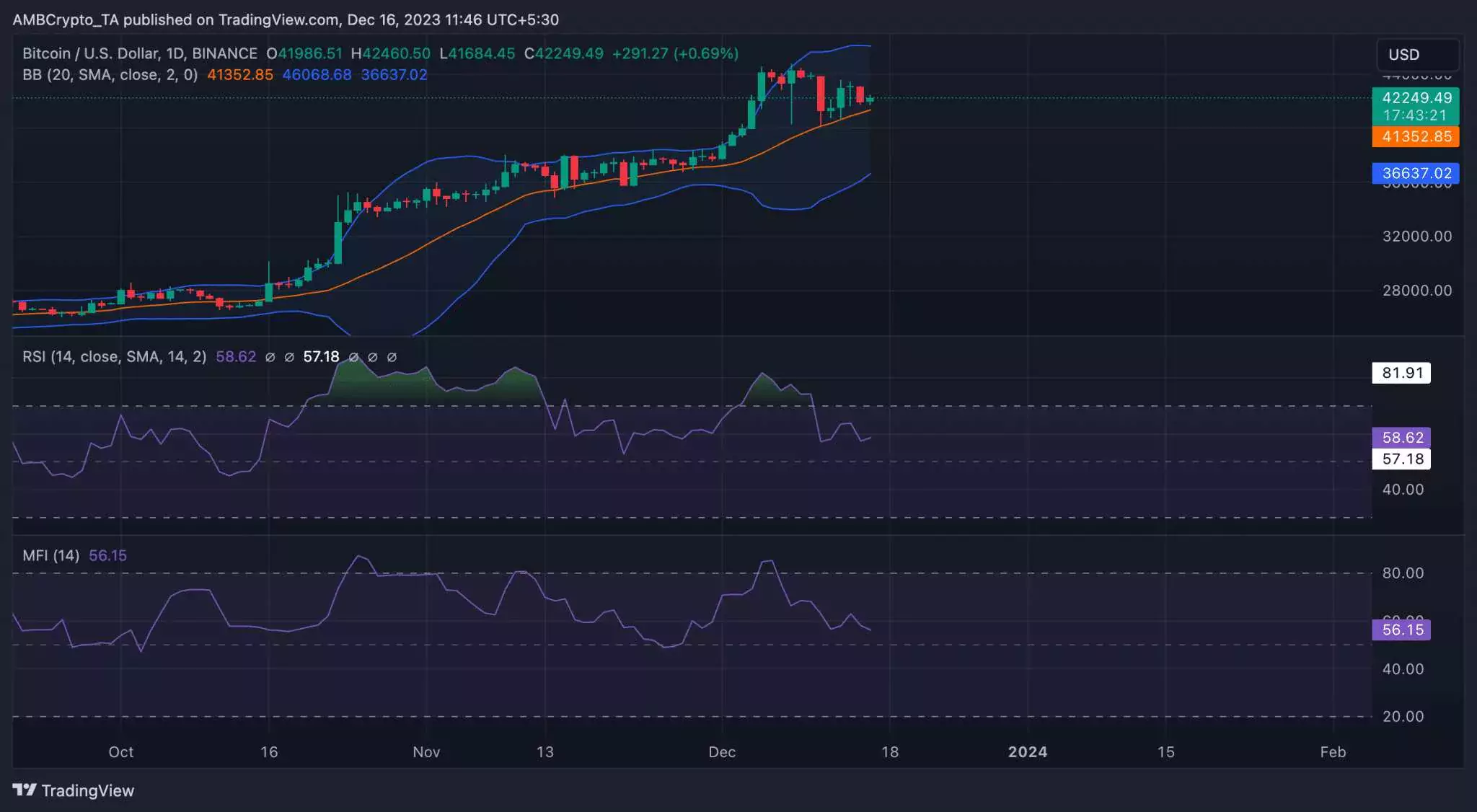Image resolution: width=1477 pixels, height=812 pixels.
Task: Click the Nov date on the time axis
Action: coord(426,752)
